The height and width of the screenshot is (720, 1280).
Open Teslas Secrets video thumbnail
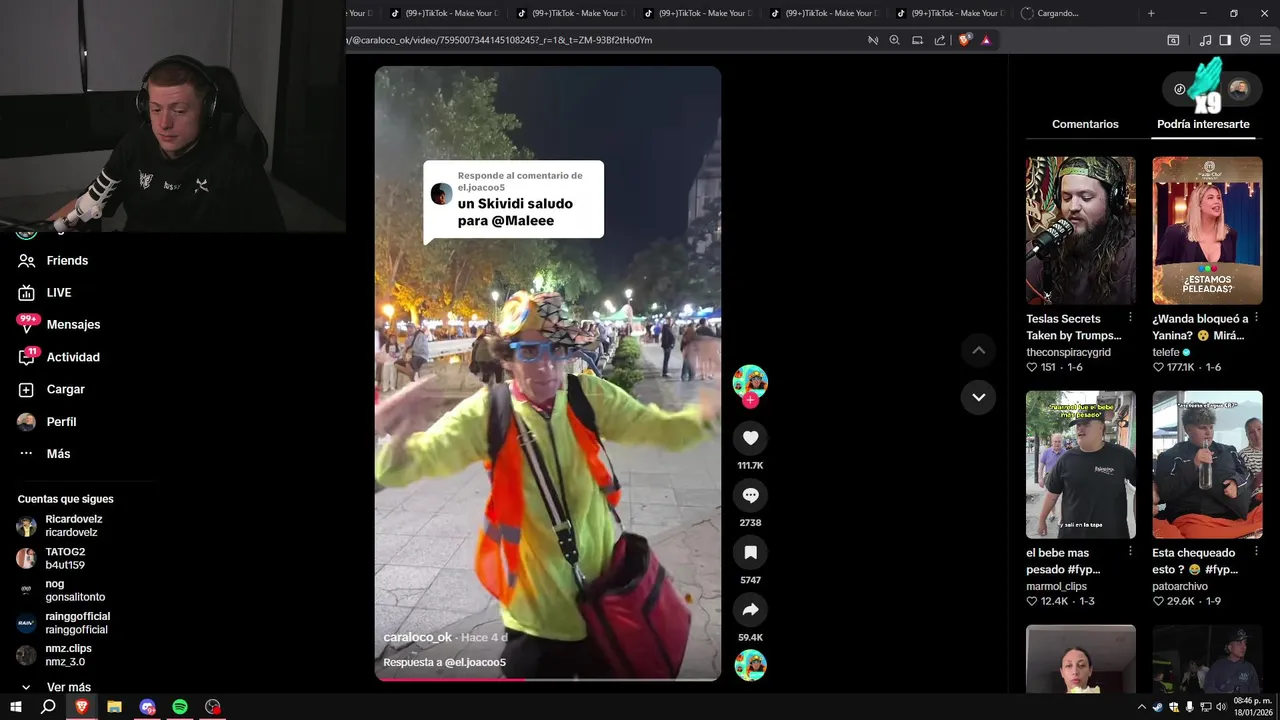click(x=1080, y=230)
